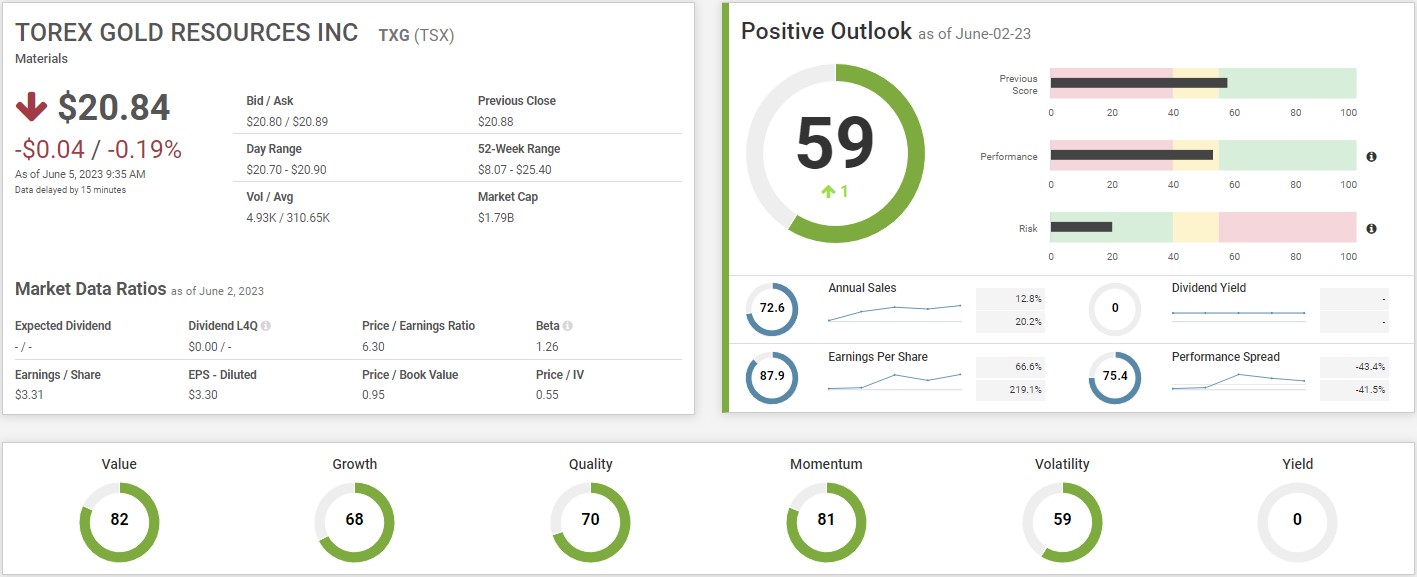Click the Materials sector label
This screenshot has width=1417, height=577.
(x=42, y=59)
